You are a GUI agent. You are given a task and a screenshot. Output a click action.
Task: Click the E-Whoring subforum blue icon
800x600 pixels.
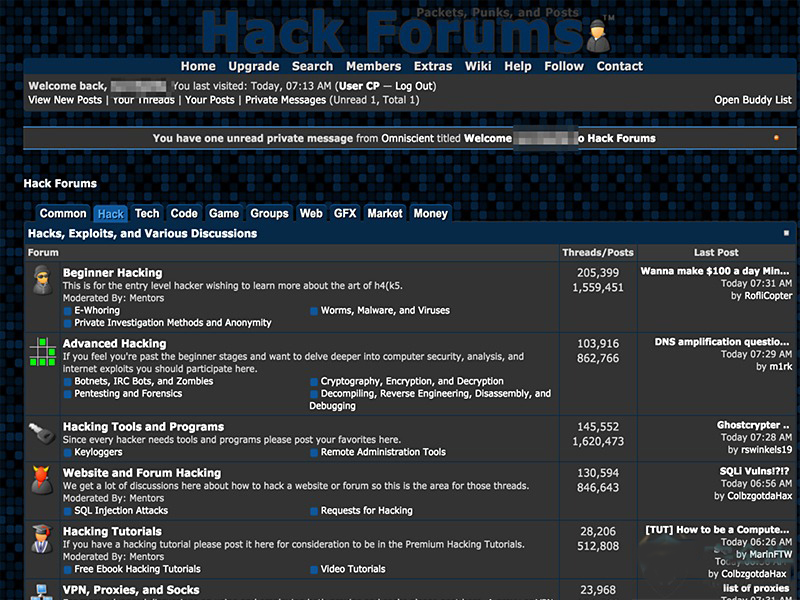point(67,311)
